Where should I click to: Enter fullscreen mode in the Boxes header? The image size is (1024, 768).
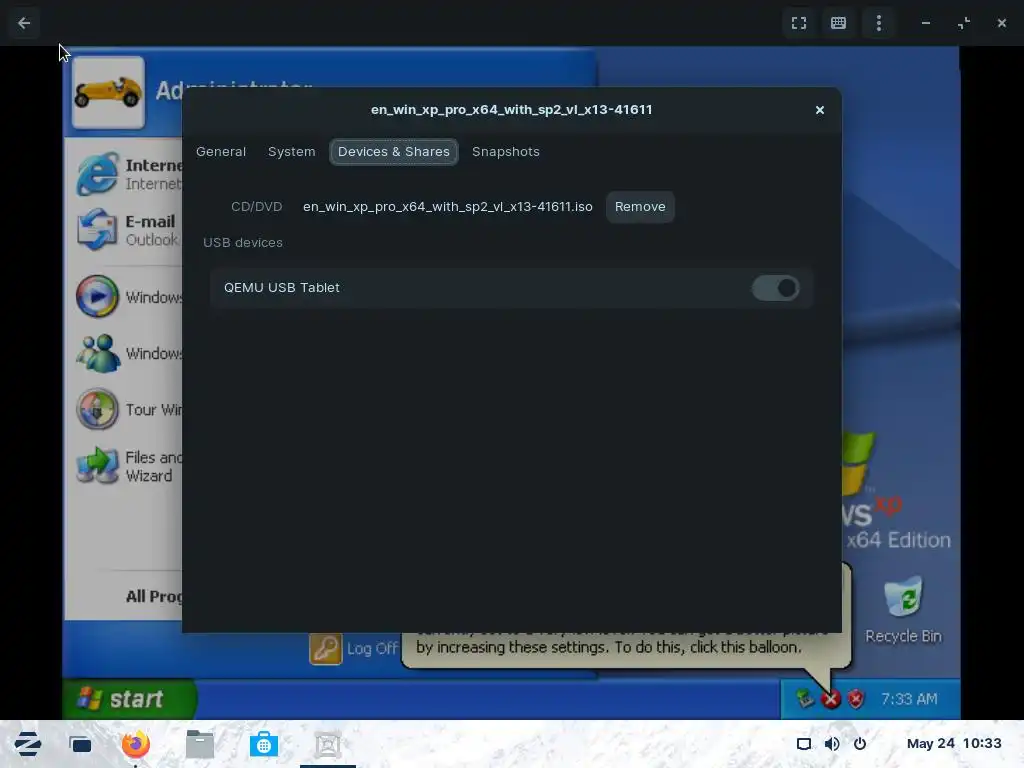pyautogui.click(x=799, y=24)
